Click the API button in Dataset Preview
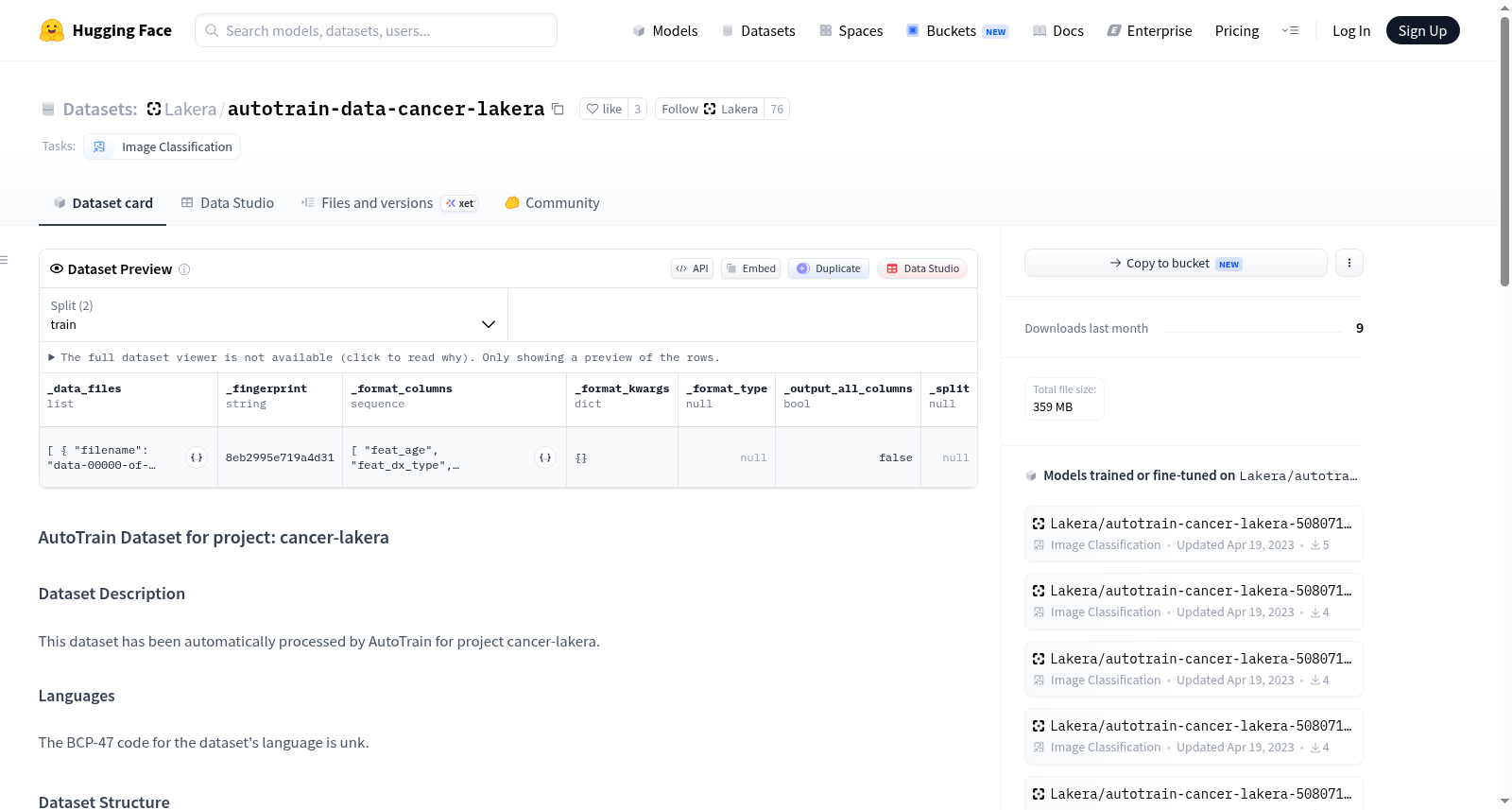Image resolution: width=1512 pixels, height=810 pixels. tap(692, 268)
